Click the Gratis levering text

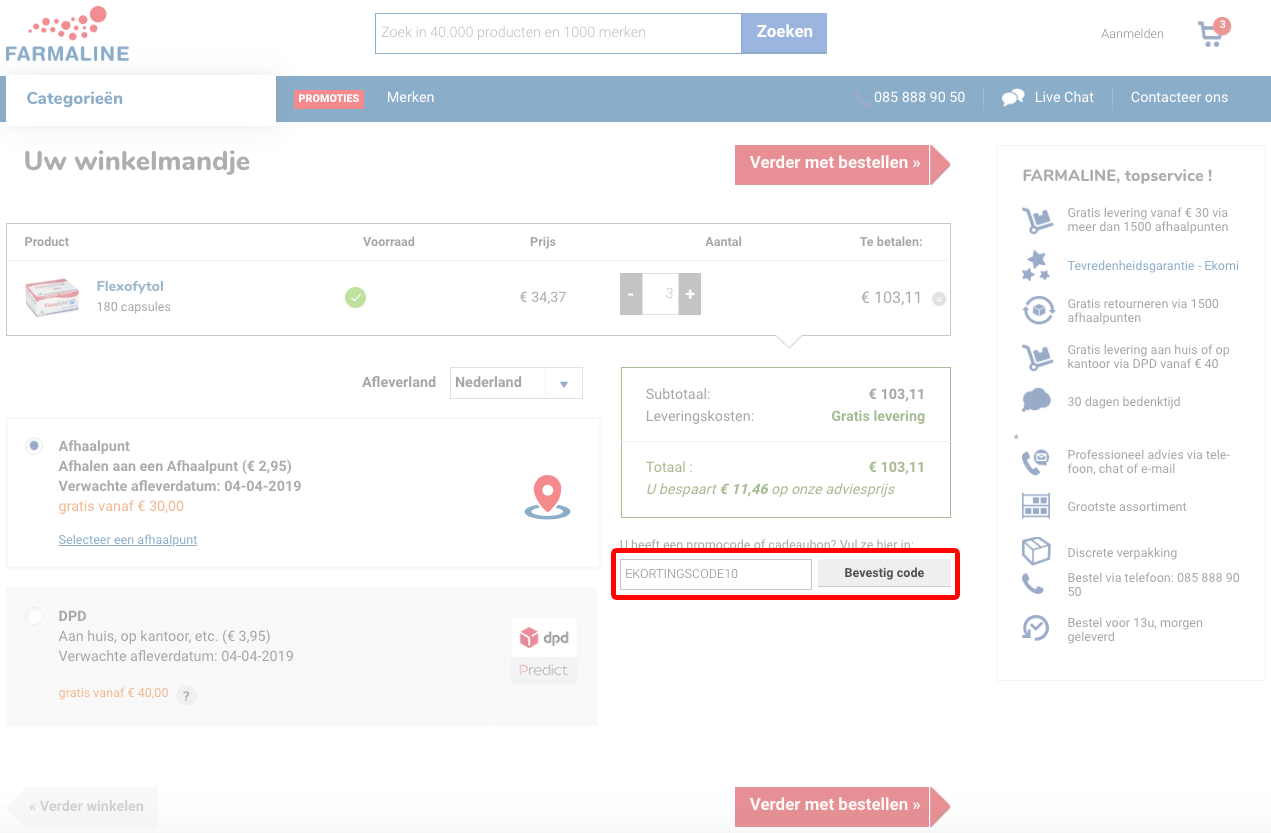click(878, 416)
